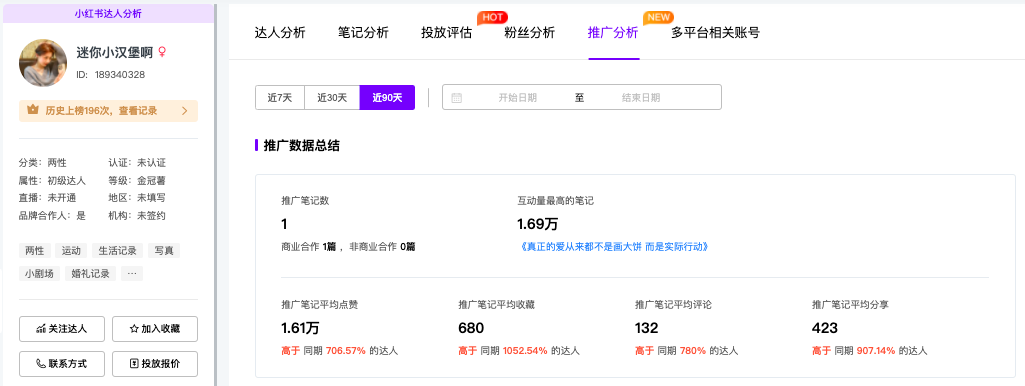This screenshot has height=386, width=1025.
Task: Click the 小红书达人分析 header
Action: [x=109, y=13]
